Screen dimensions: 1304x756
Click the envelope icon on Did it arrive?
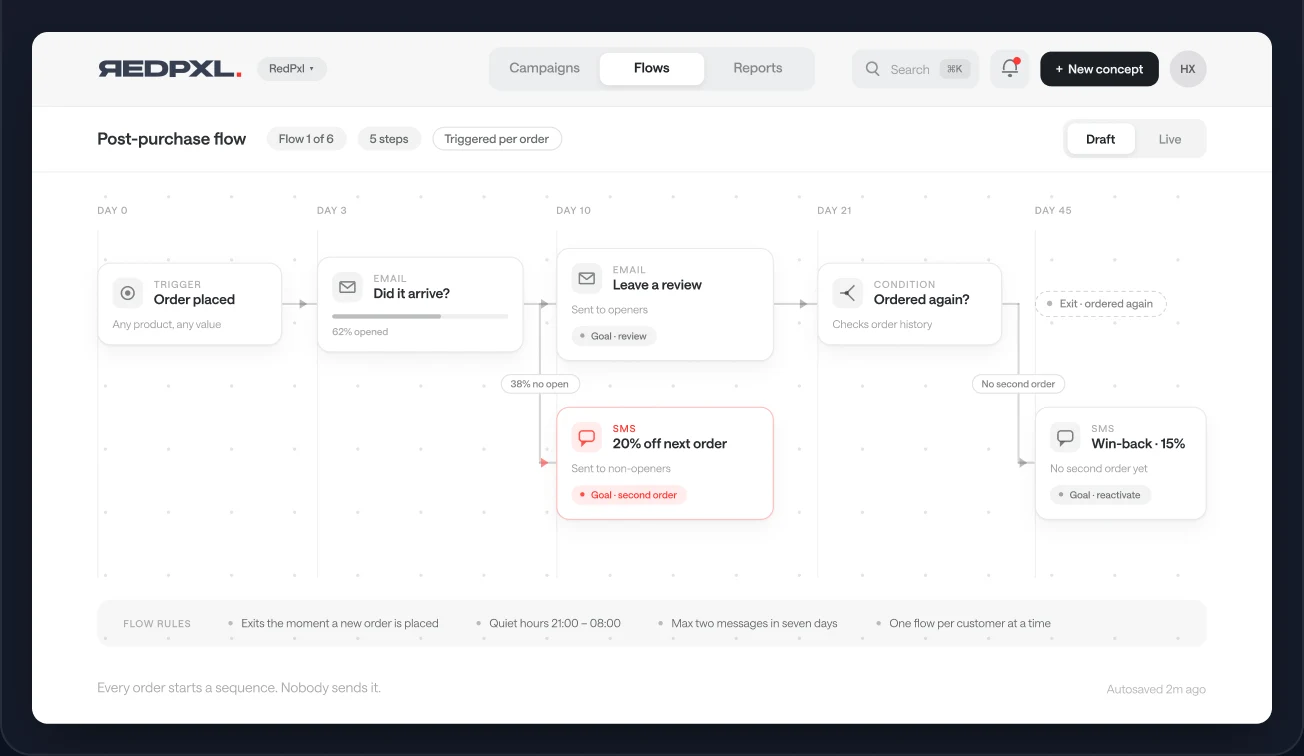tap(347, 287)
